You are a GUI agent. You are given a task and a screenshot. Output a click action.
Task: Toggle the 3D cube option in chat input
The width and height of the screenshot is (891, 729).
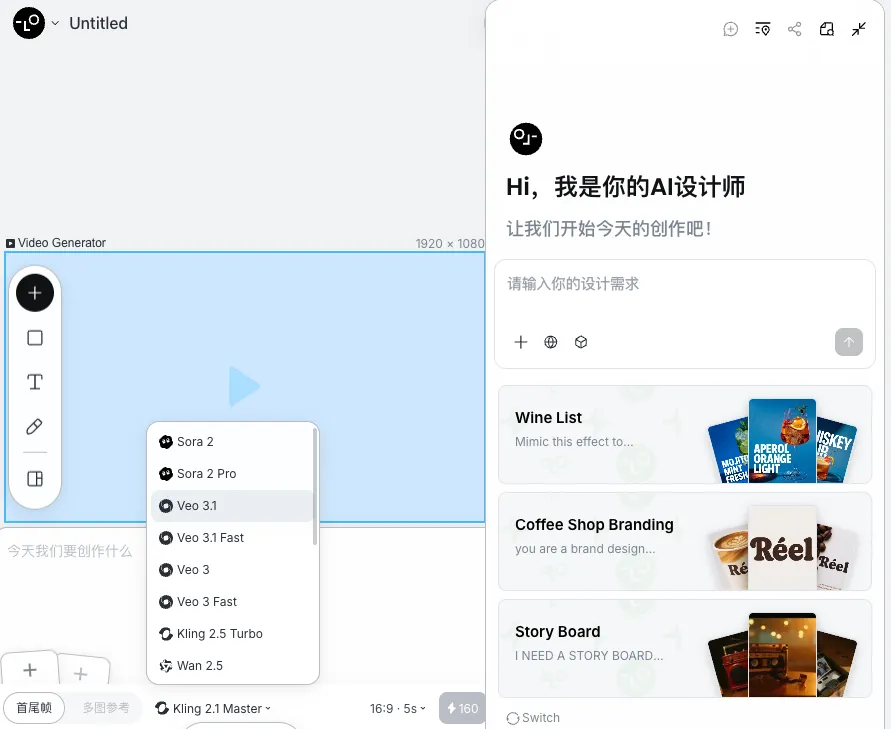[581, 342]
